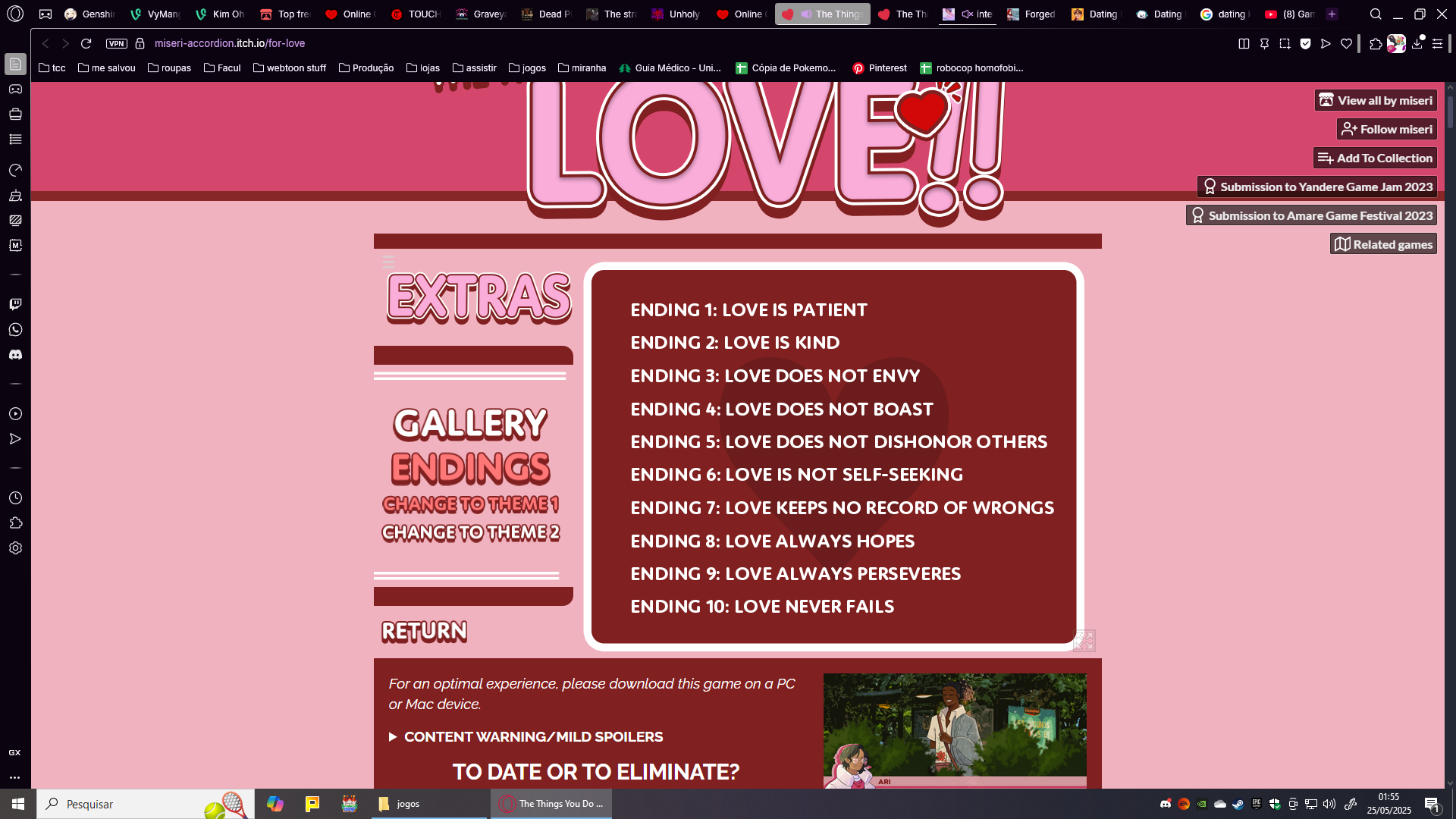
Task: Click 'View all by miseri'
Action: (x=1376, y=100)
